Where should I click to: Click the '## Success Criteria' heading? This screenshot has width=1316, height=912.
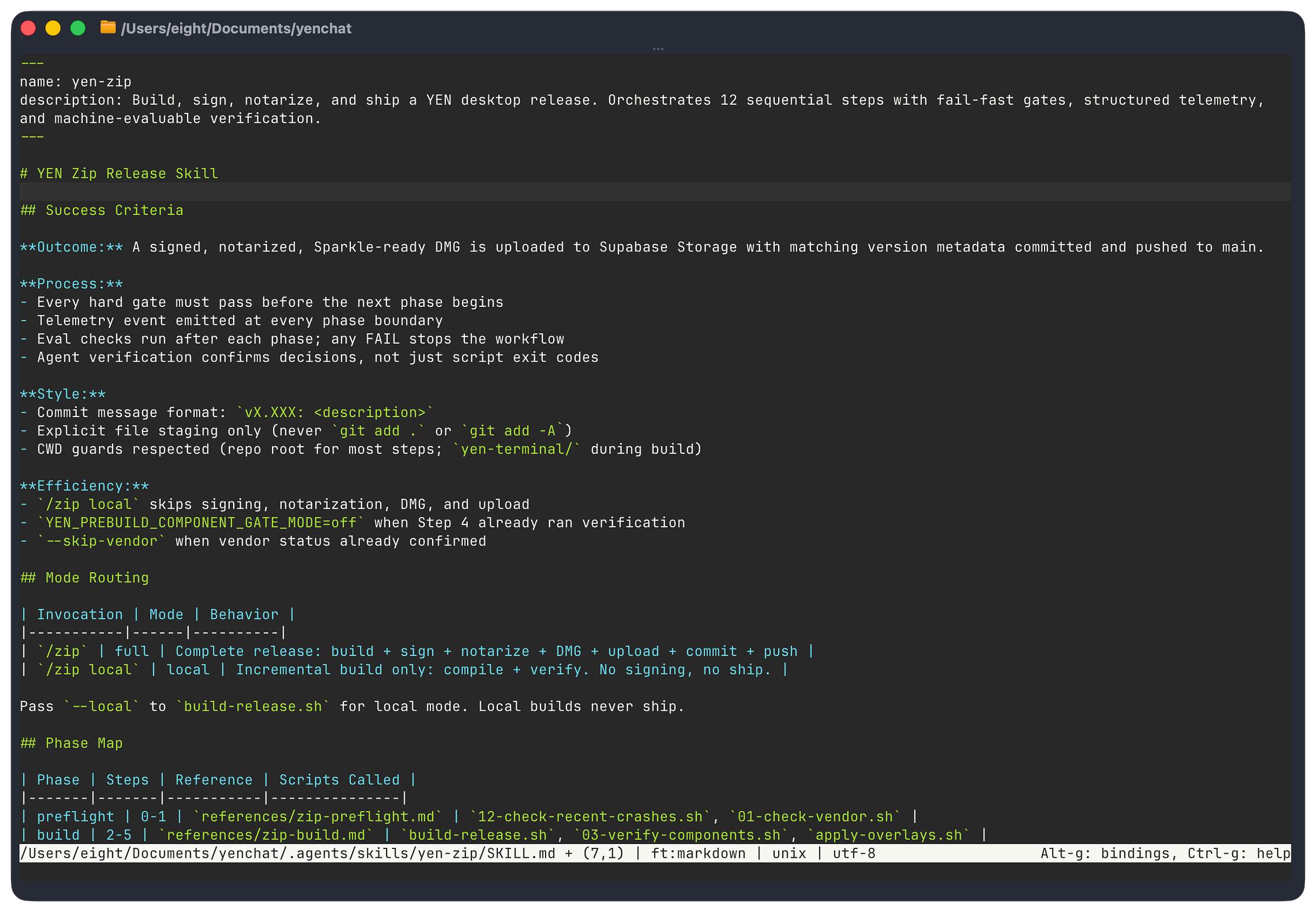pos(102,210)
